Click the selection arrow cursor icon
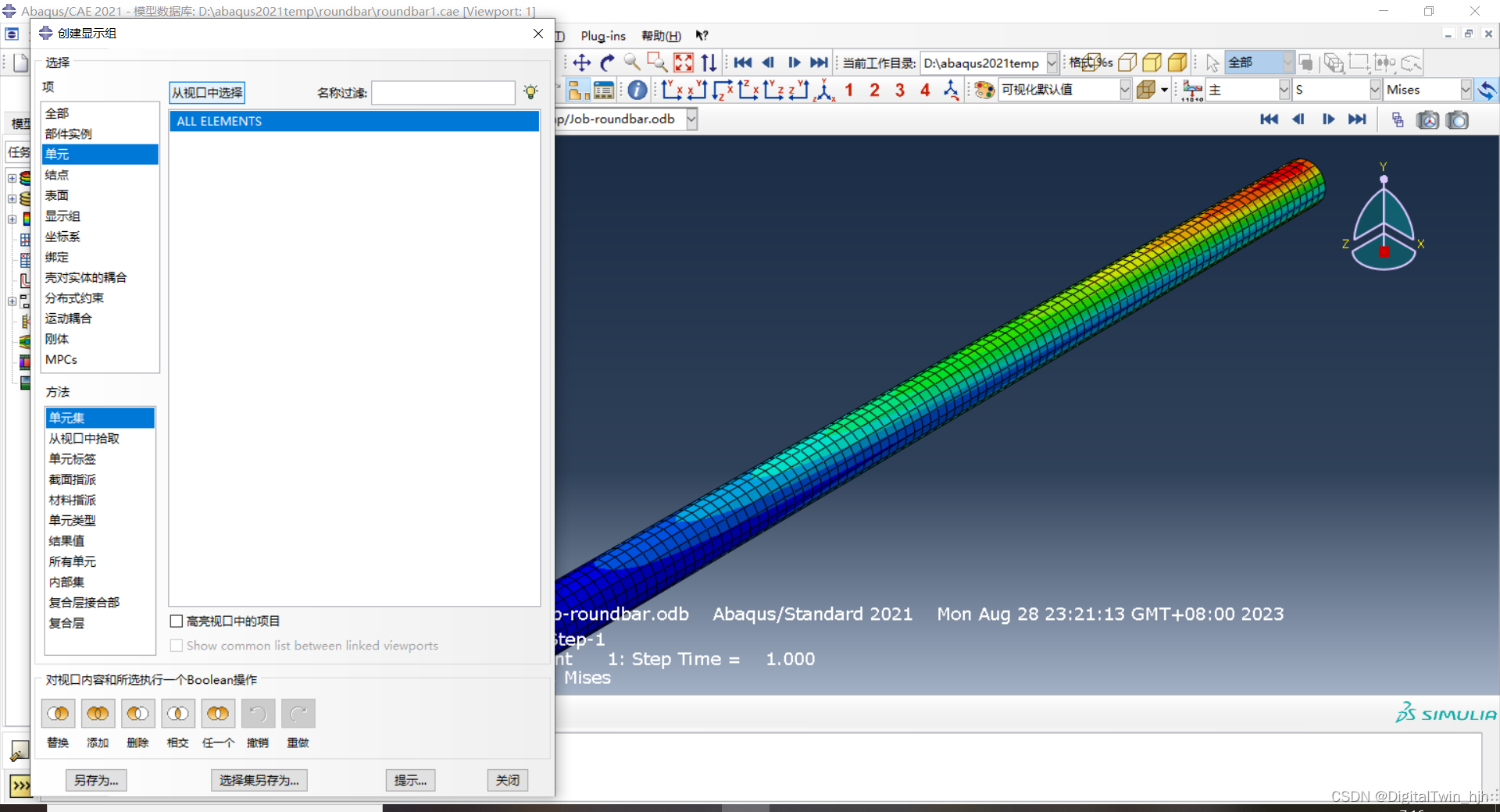This screenshot has width=1500, height=812. 1212,63
